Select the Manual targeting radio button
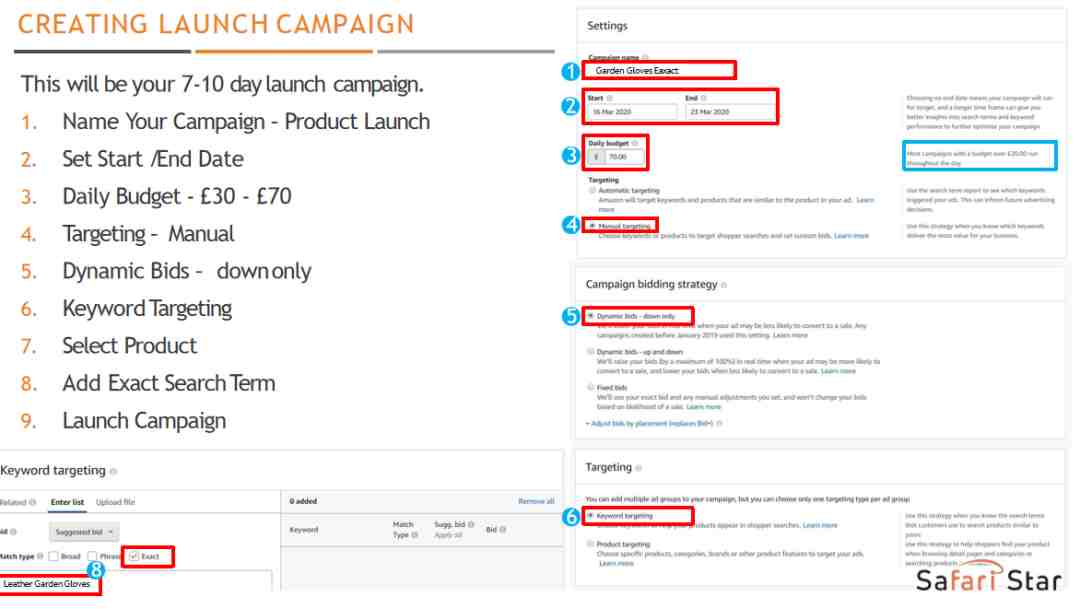Image resolution: width=1080 pixels, height=609 pixels. [592, 226]
